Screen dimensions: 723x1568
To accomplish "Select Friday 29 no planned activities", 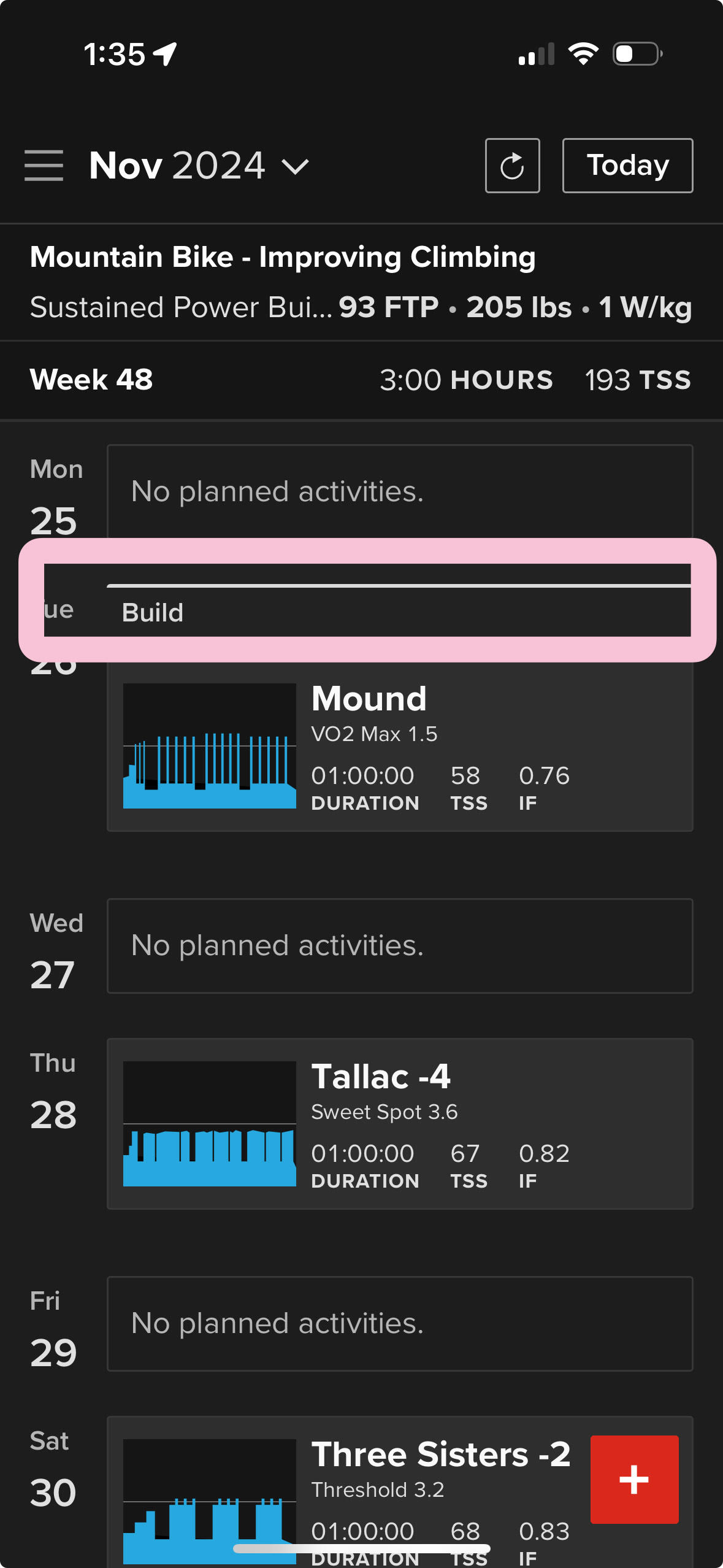I will point(400,1323).
